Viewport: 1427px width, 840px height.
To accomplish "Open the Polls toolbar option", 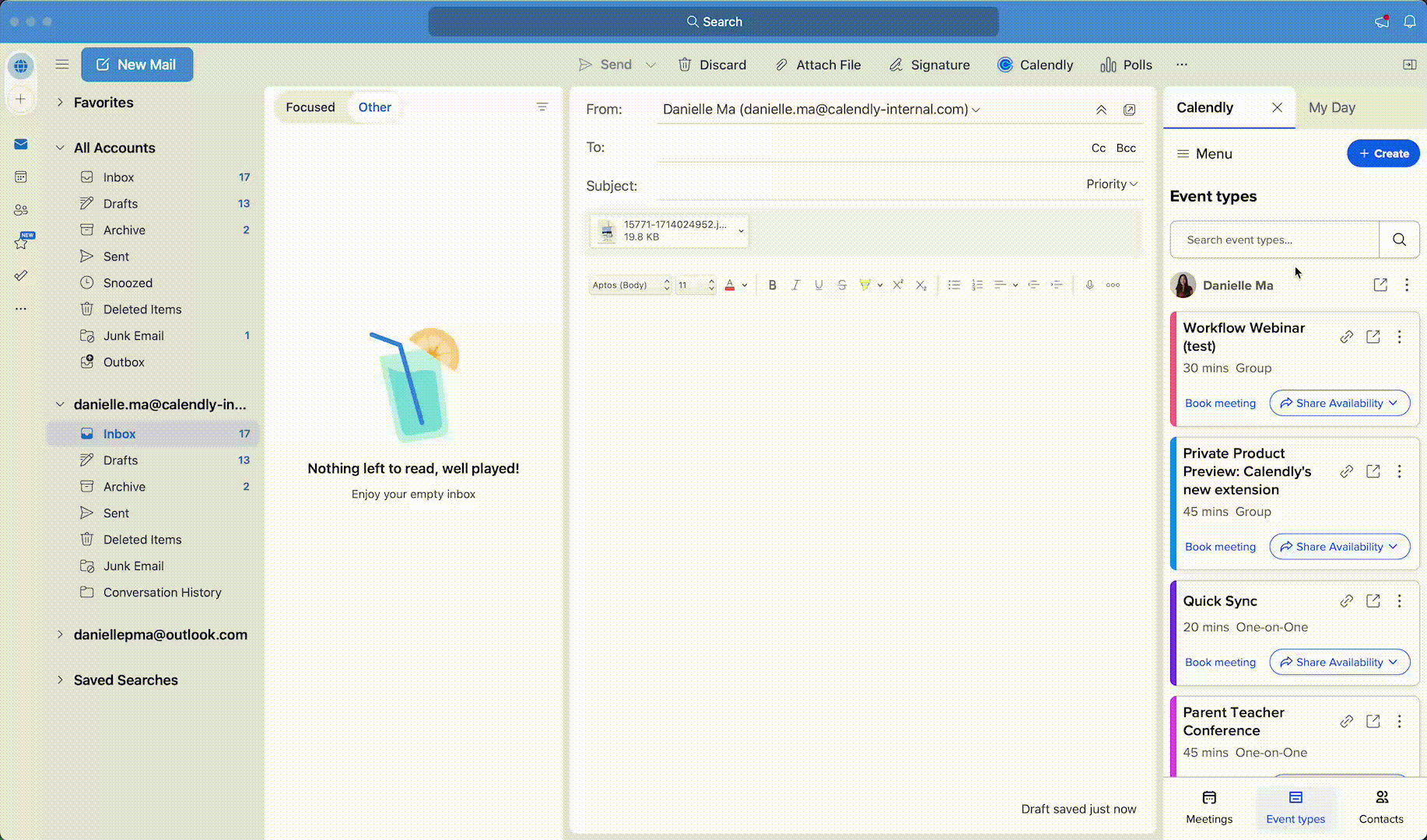I will [1126, 65].
